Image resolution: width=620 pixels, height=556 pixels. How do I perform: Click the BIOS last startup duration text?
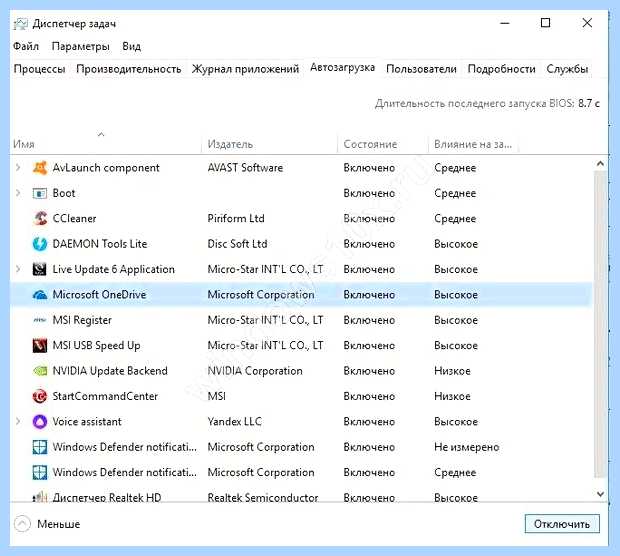[x=487, y=104]
